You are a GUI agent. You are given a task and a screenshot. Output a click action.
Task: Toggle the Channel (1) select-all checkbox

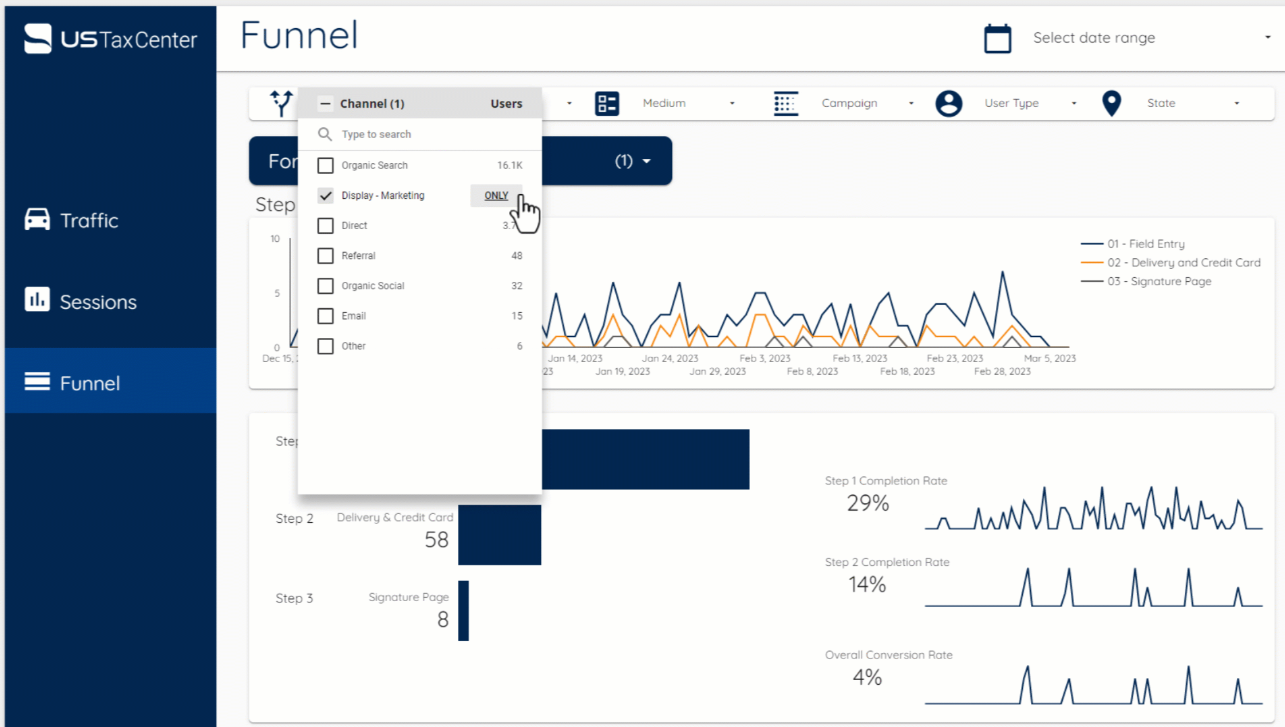325,103
